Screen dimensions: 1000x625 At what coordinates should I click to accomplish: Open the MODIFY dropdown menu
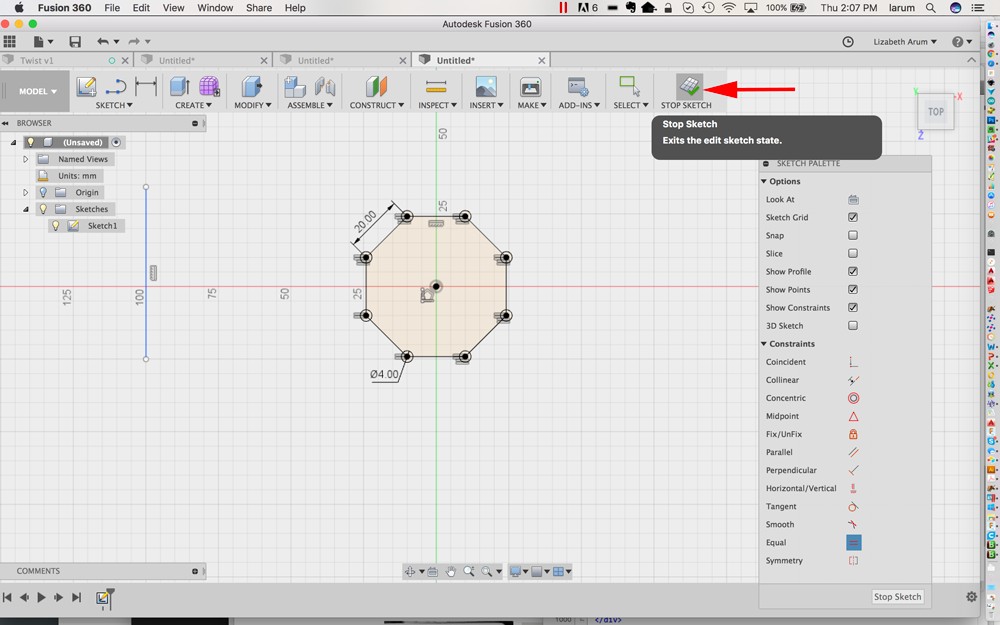point(253,105)
